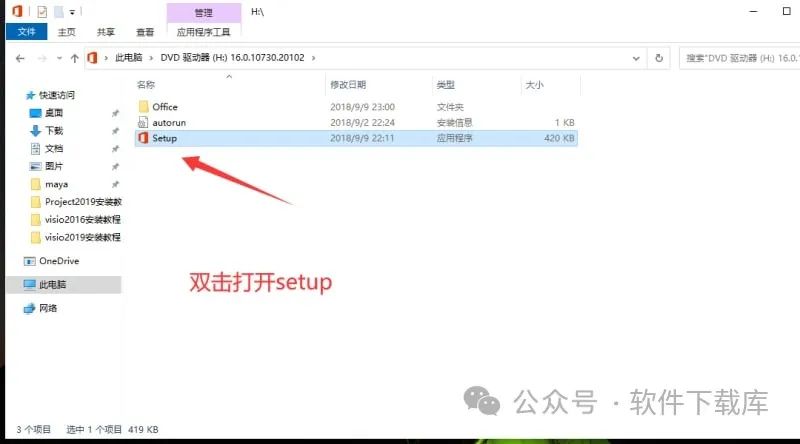Image resolution: width=800 pixels, height=444 pixels.
Task: Click the 此电脑 monitor icon in sidebar
Action: (x=30, y=284)
